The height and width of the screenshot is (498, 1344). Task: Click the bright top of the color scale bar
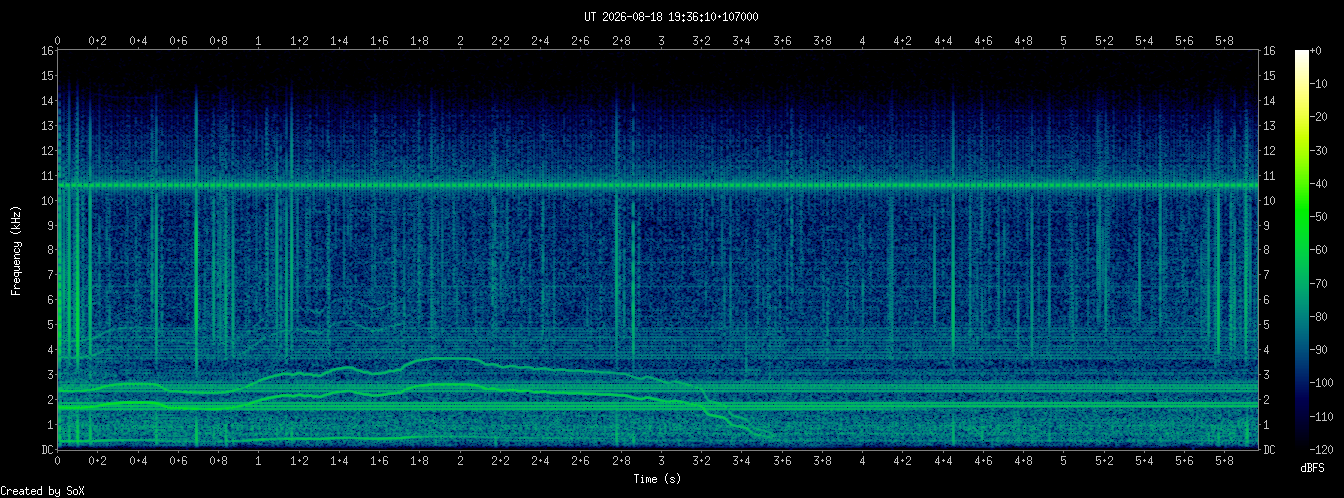pos(1302,56)
